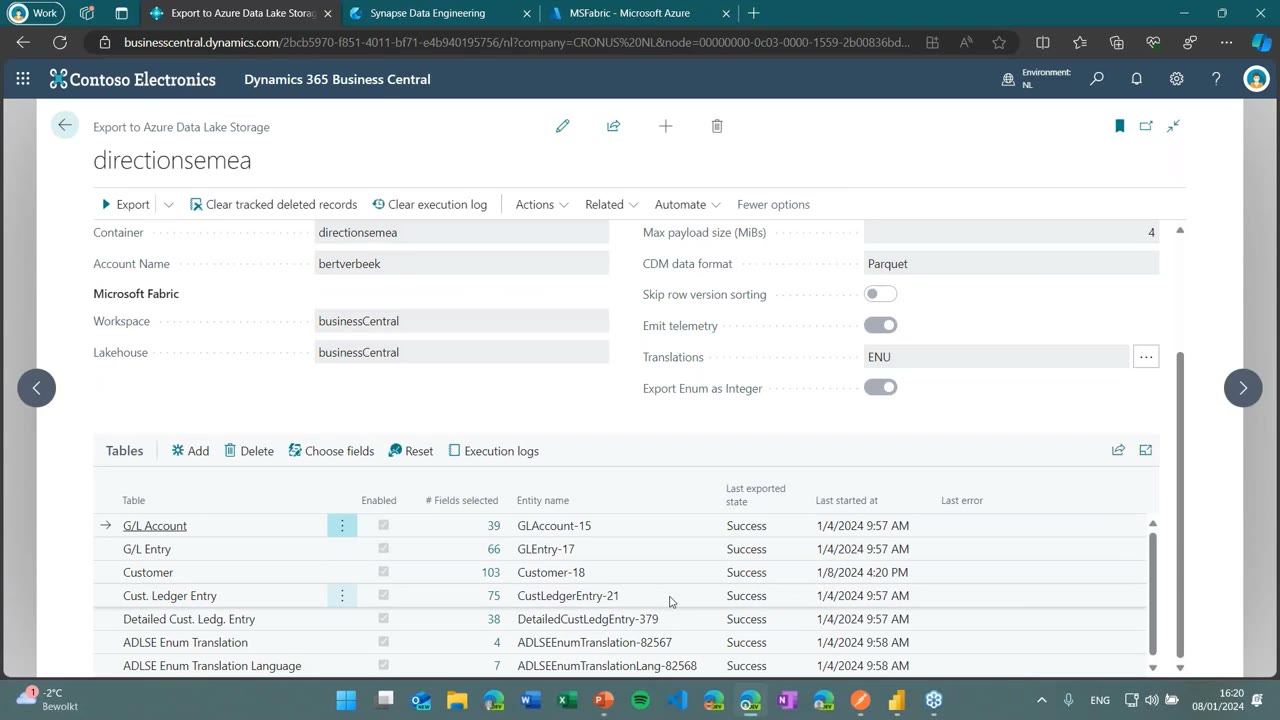Show hidden system tray icons chevron

1041,700
